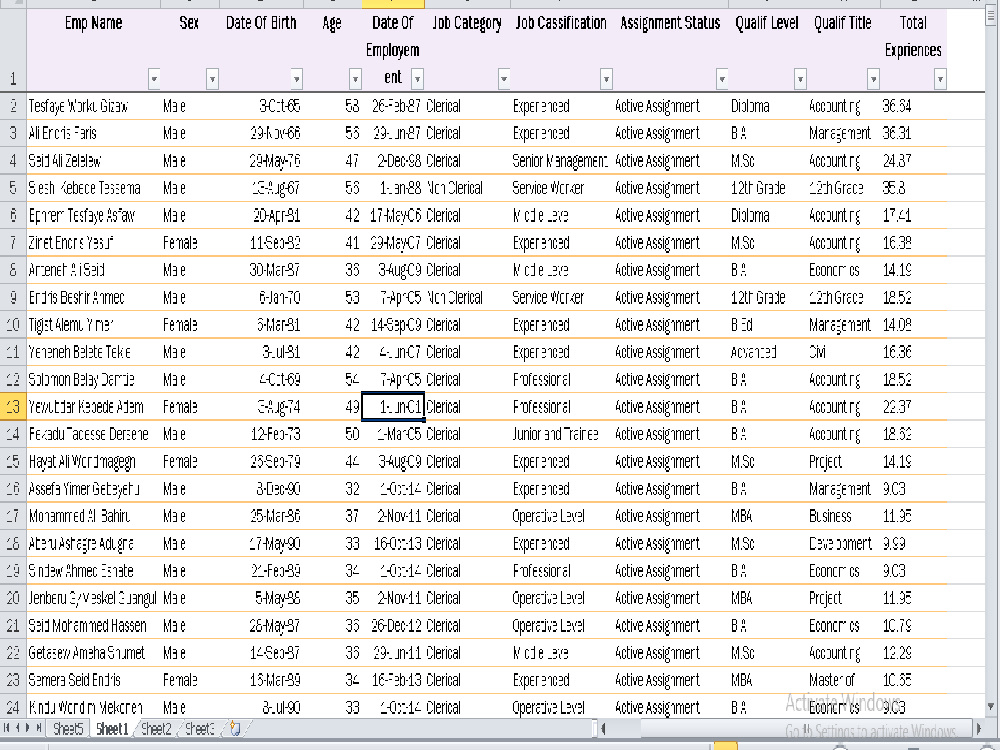Click Civil qualification title cell
The height and width of the screenshot is (750, 1000).
coord(842,352)
